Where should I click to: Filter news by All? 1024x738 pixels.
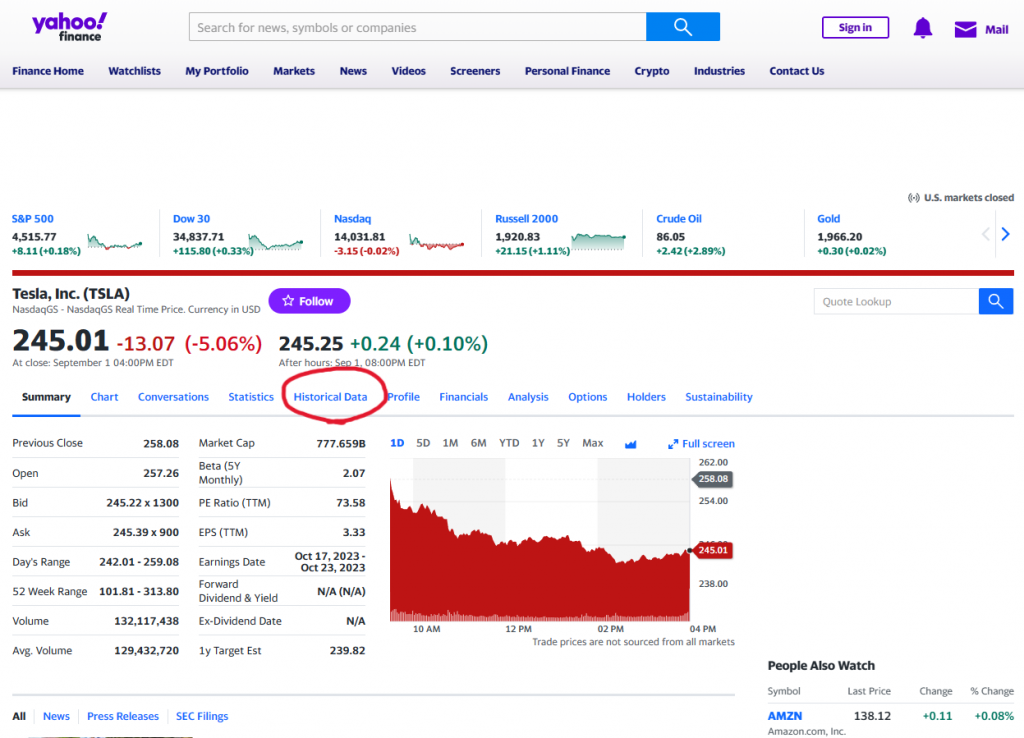coord(19,716)
